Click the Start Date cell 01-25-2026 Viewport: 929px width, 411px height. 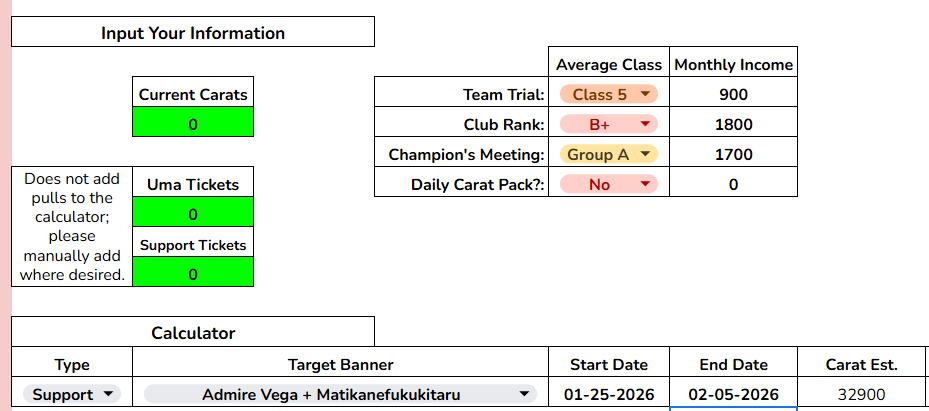point(609,394)
